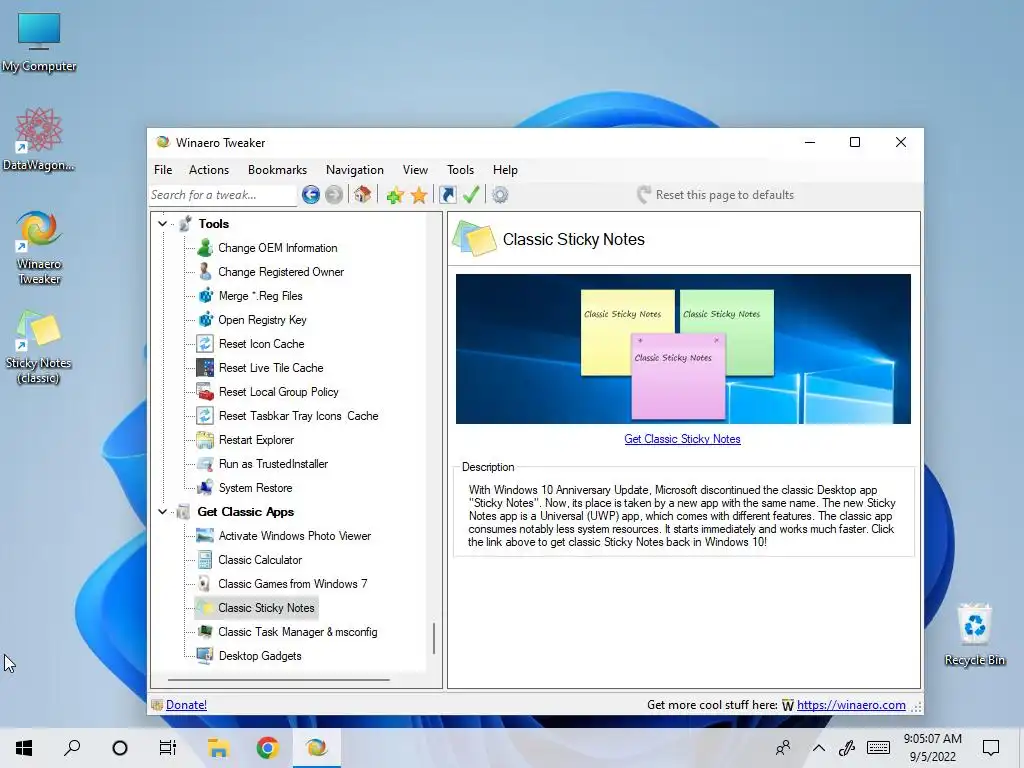Select the Winaero Tweaker desktop shortcut
Viewport: 1024px width, 768px height.
point(39,248)
